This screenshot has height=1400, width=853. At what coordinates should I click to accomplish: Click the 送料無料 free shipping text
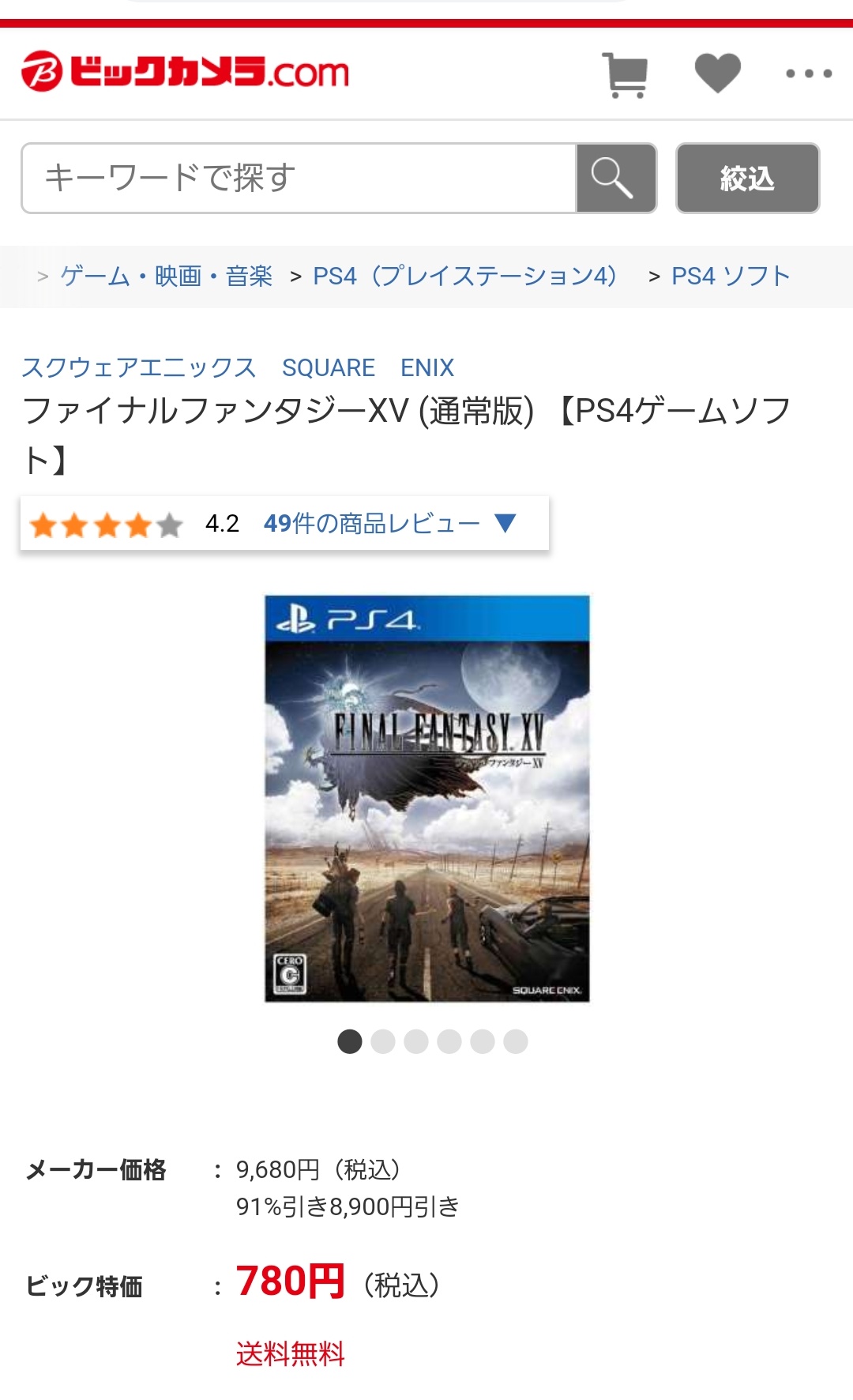[291, 1353]
